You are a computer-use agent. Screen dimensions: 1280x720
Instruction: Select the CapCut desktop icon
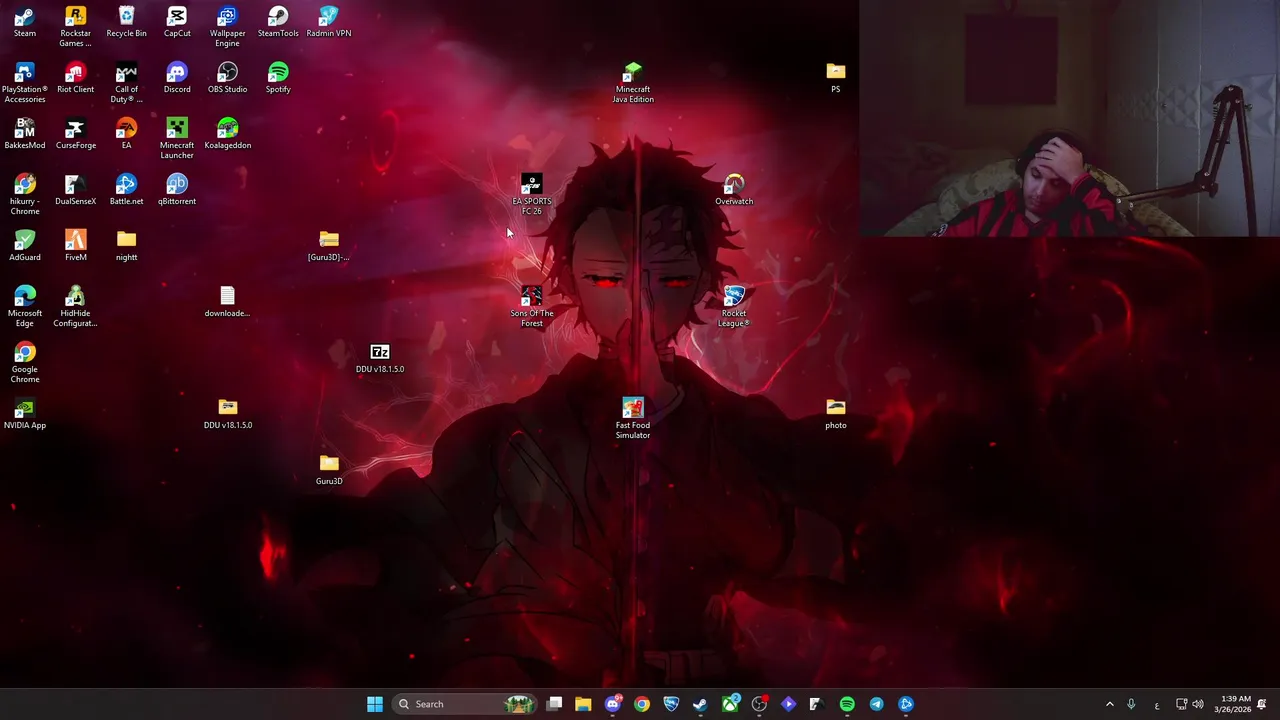pyautogui.click(x=177, y=23)
